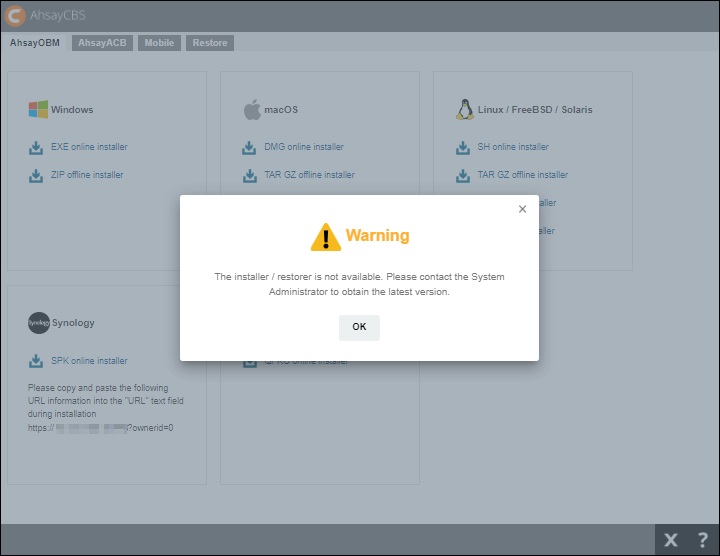Click the Synology logo icon
720x556 pixels.
pyautogui.click(x=39, y=323)
